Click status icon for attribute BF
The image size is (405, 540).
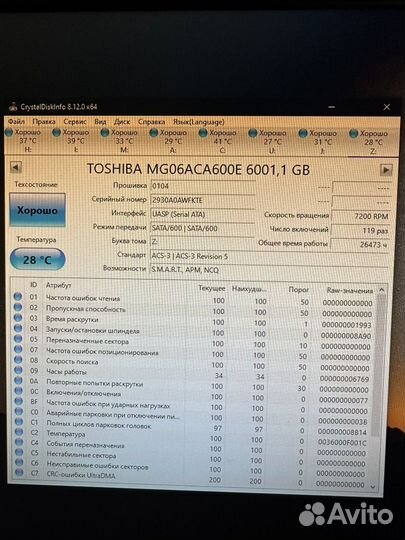click(x=19, y=401)
